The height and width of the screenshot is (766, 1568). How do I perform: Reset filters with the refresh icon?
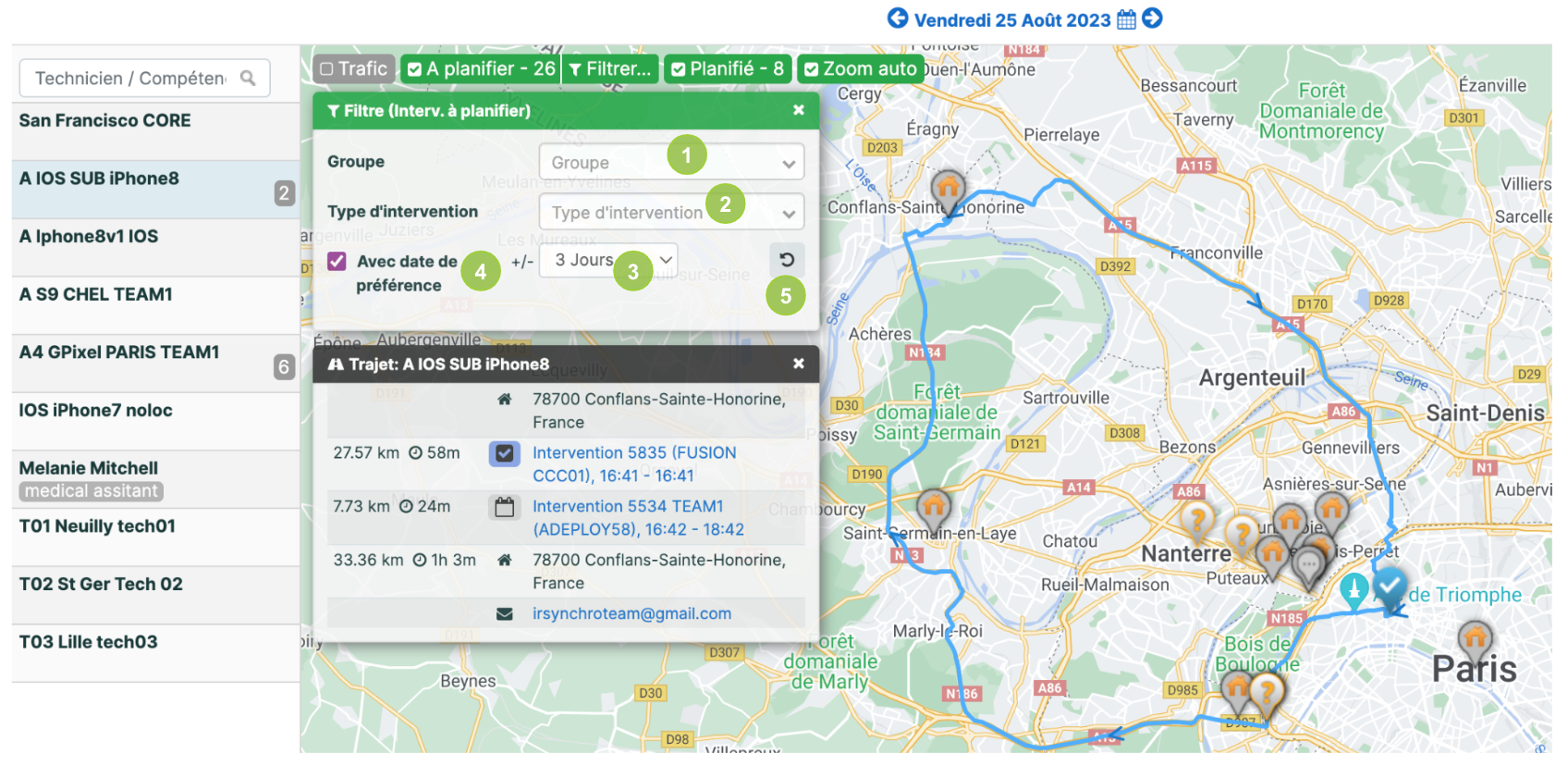[787, 260]
